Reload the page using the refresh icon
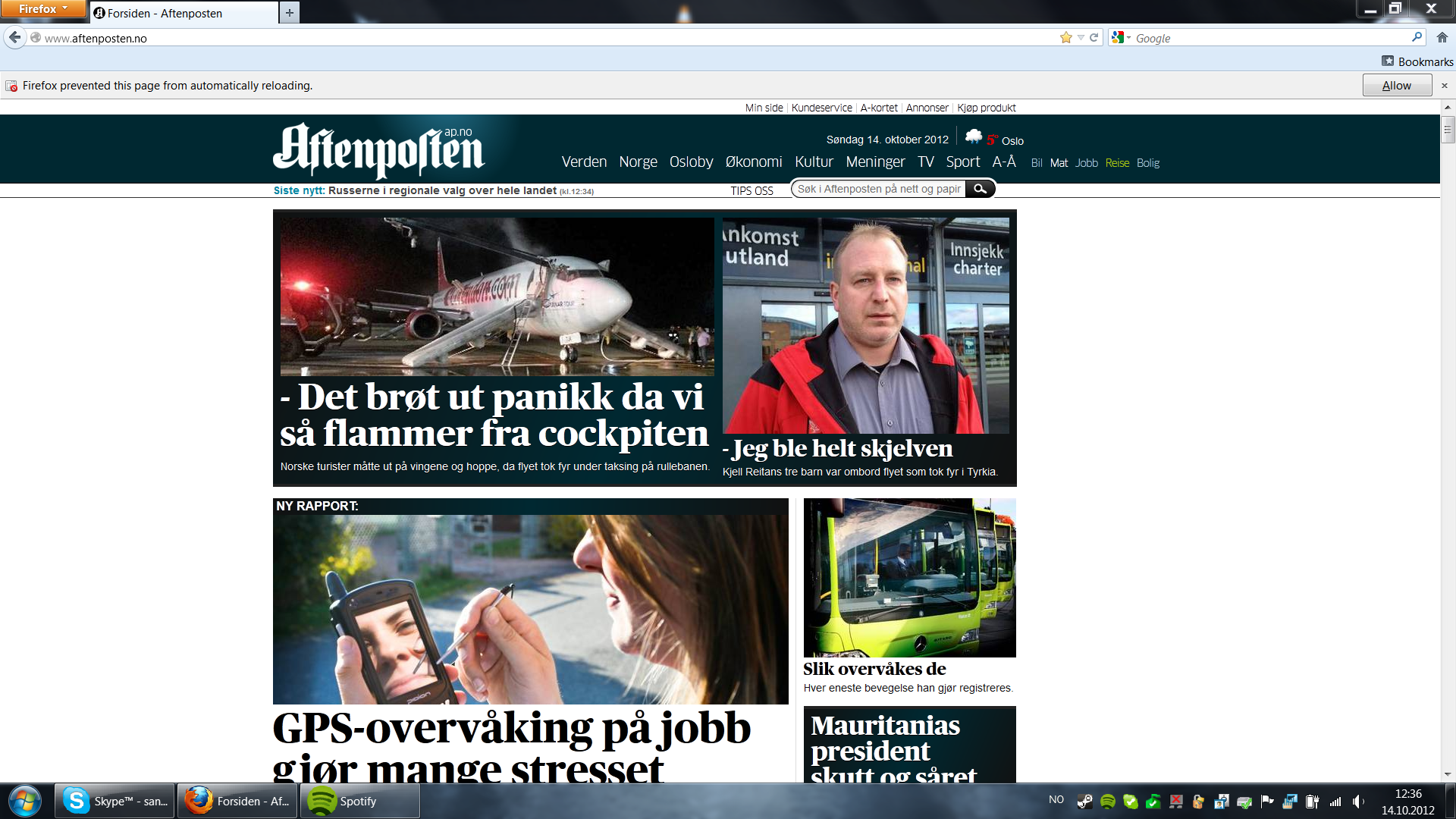The height and width of the screenshot is (819, 1456). 1094,37
